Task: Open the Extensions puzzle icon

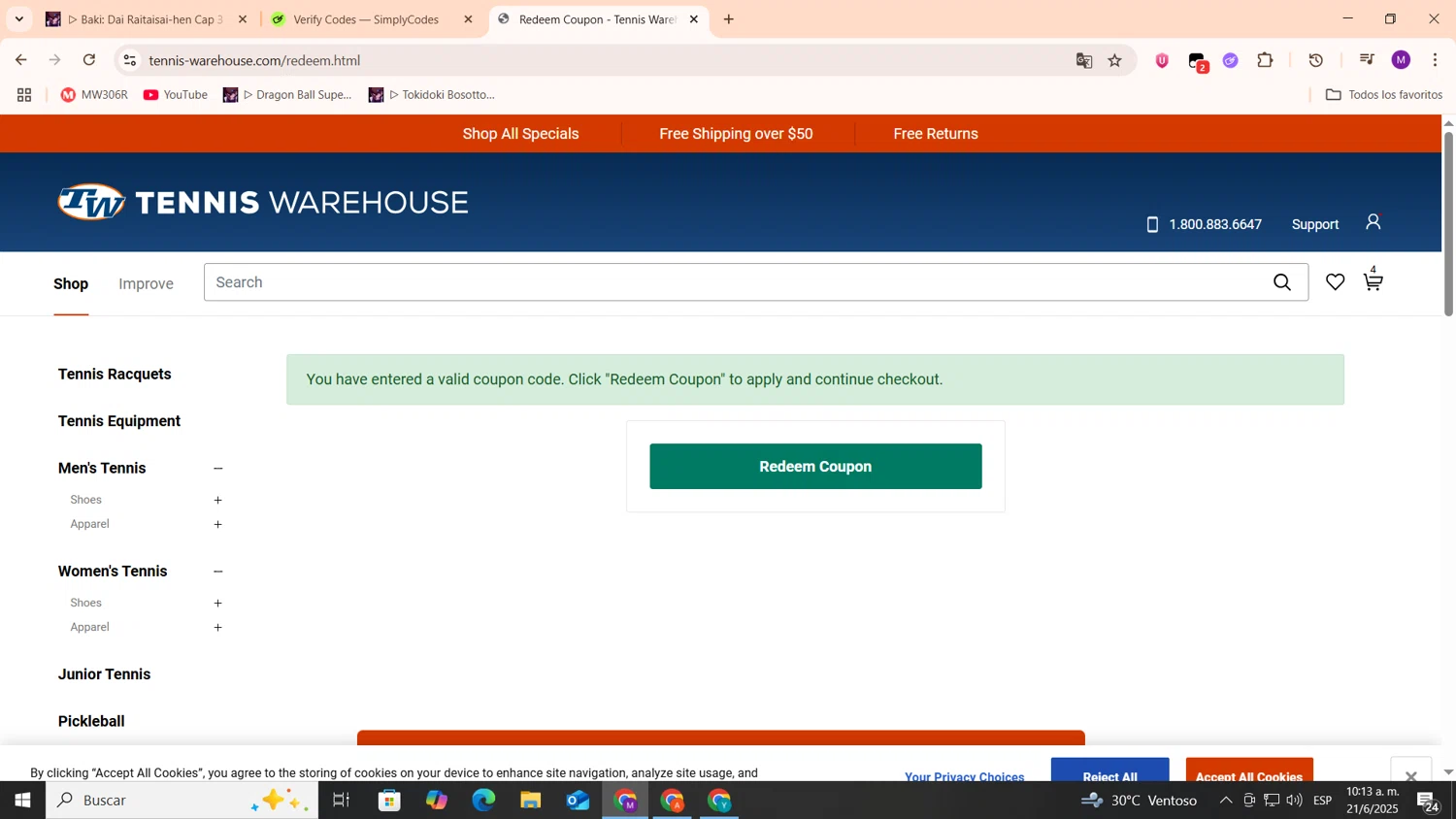Action: coord(1265,60)
